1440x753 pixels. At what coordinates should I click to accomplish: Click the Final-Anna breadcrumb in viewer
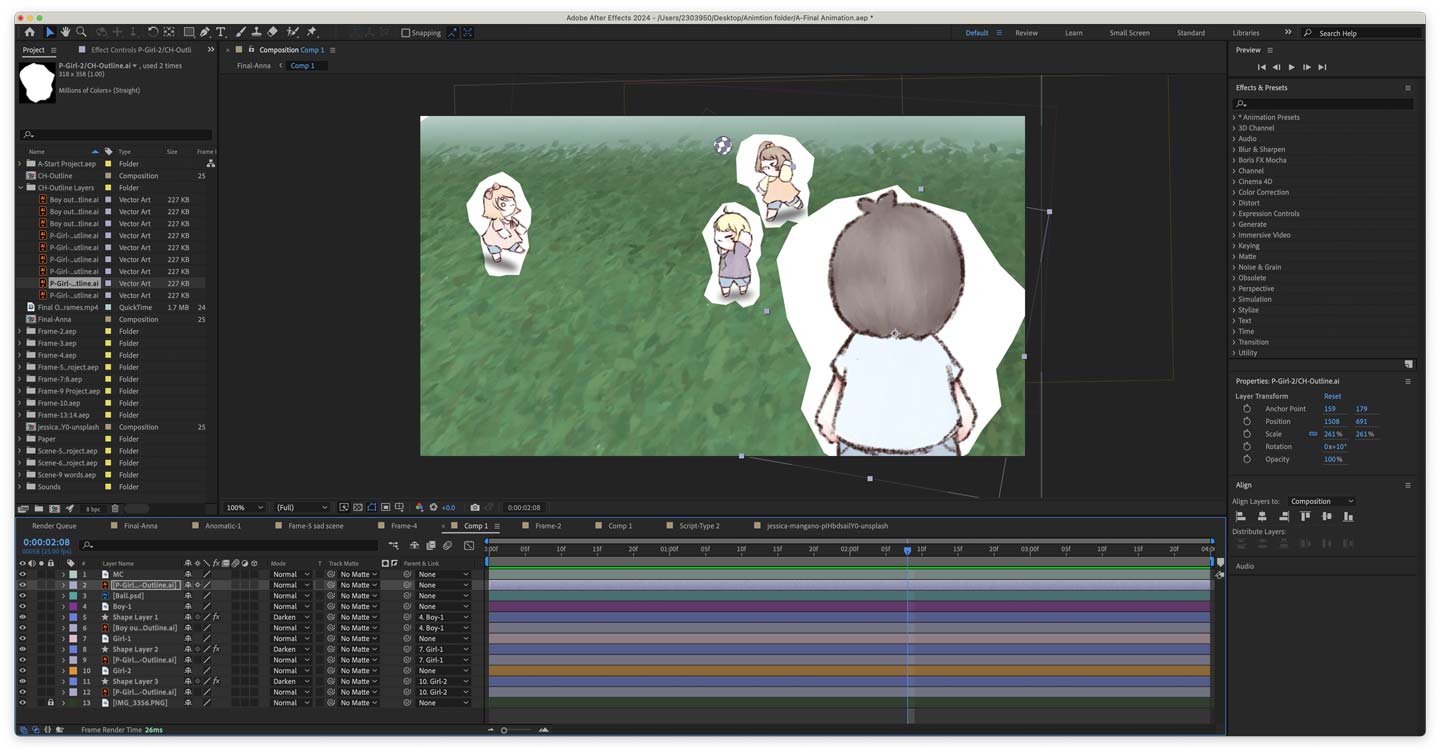pos(254,66)
